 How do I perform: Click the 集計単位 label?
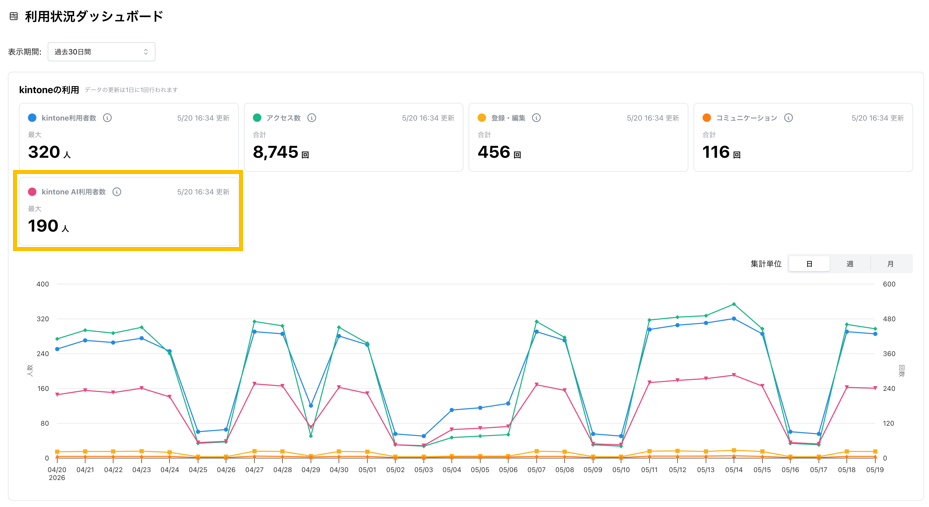click(x=766, y=264)
